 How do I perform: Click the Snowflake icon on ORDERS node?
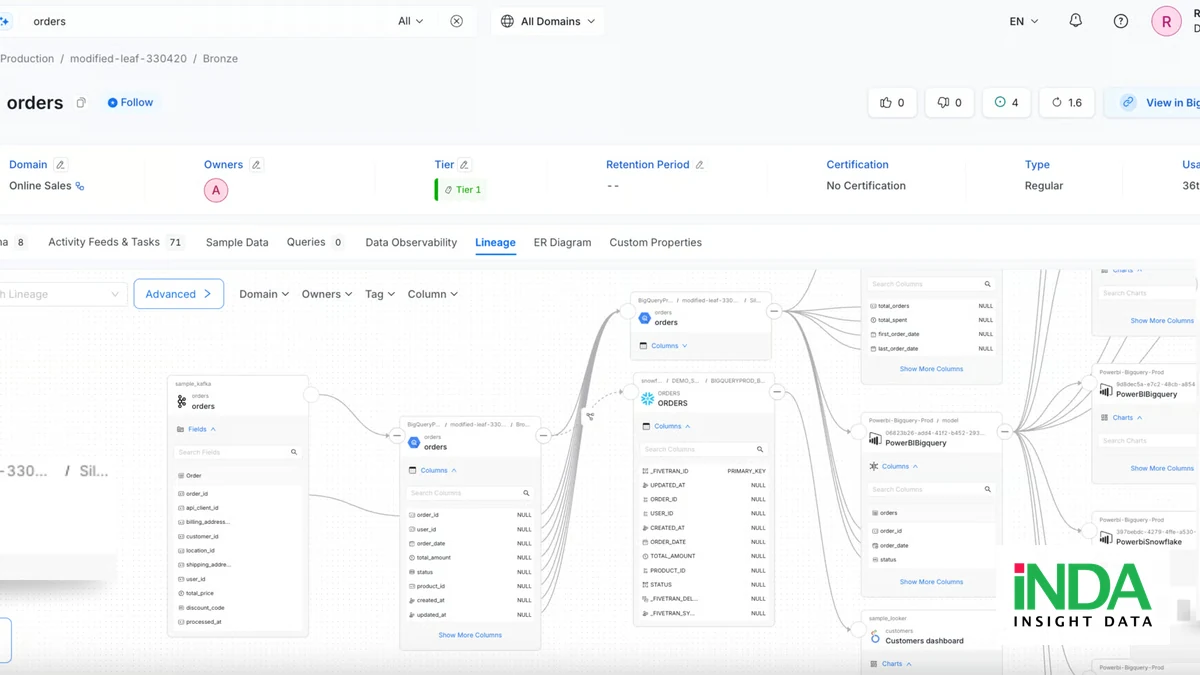pyautogui.click(x=647, y=399)
